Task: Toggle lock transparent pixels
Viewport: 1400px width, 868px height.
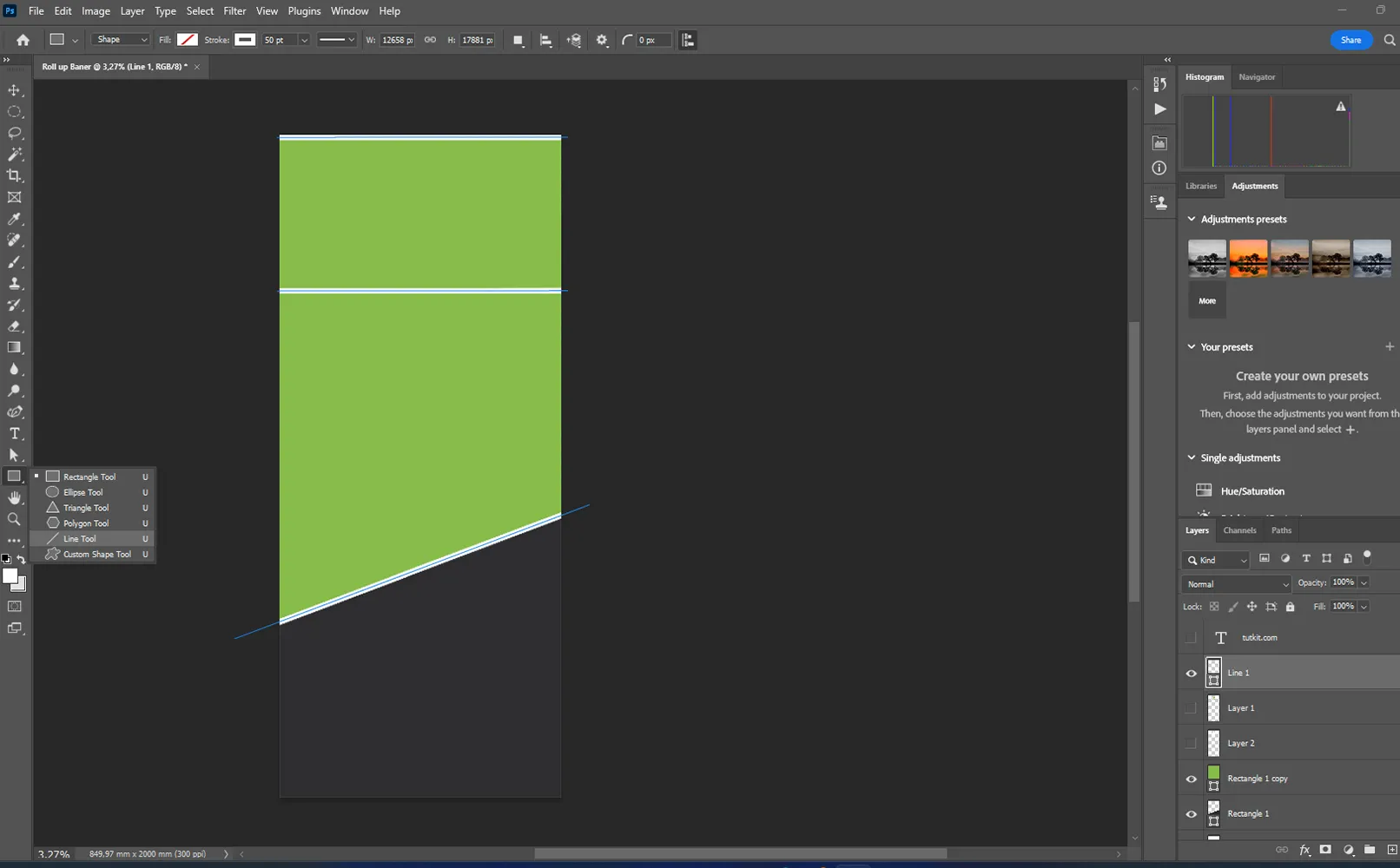Action: 1214,607
